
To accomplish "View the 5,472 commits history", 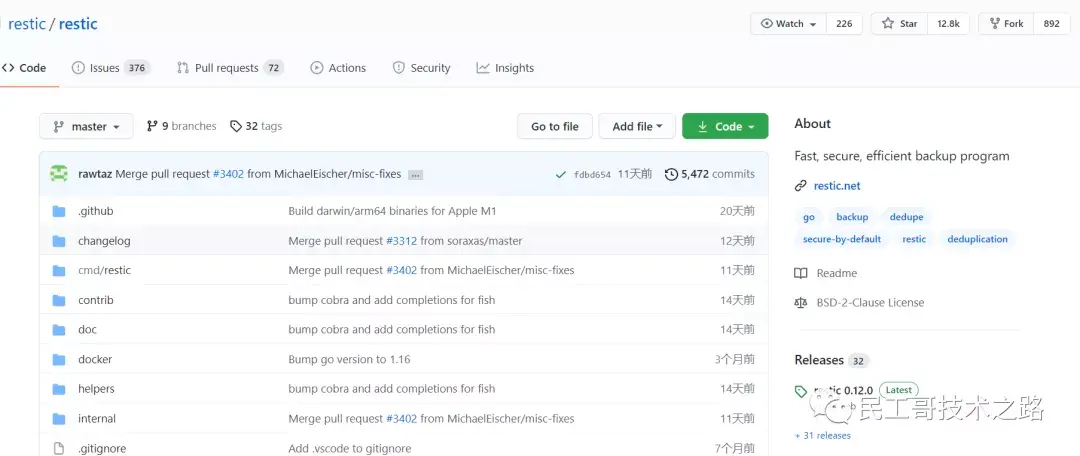I will point(709,174).
